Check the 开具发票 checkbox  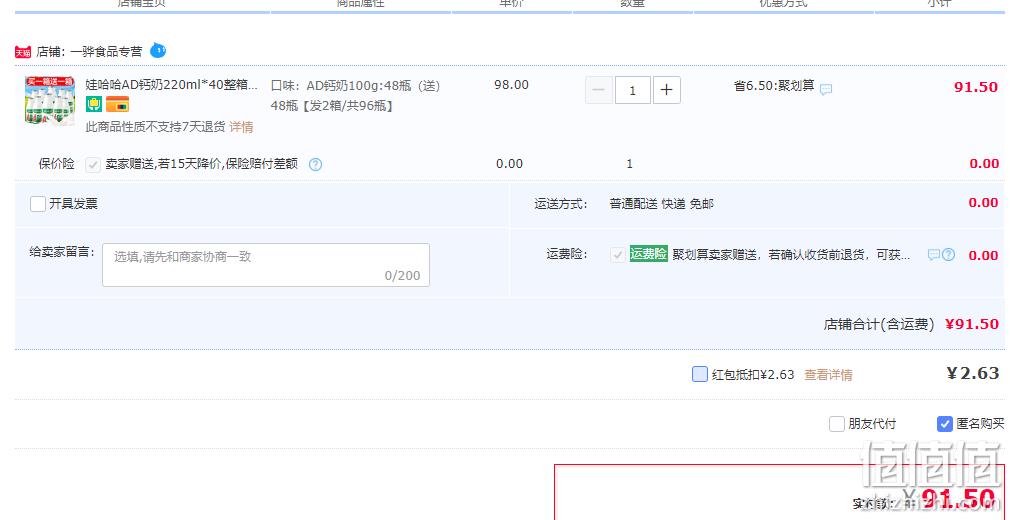[38, 204]
